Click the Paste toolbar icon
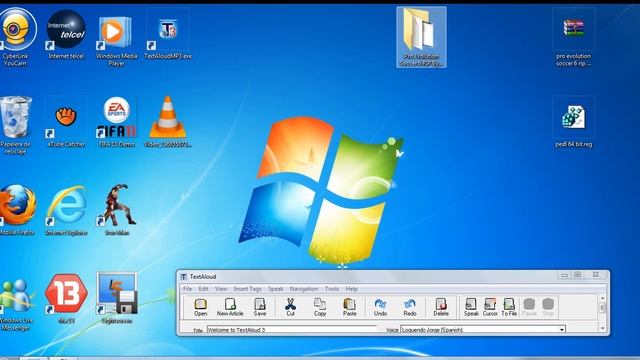This screenshot has width=640, height=360. pos(349,307)
